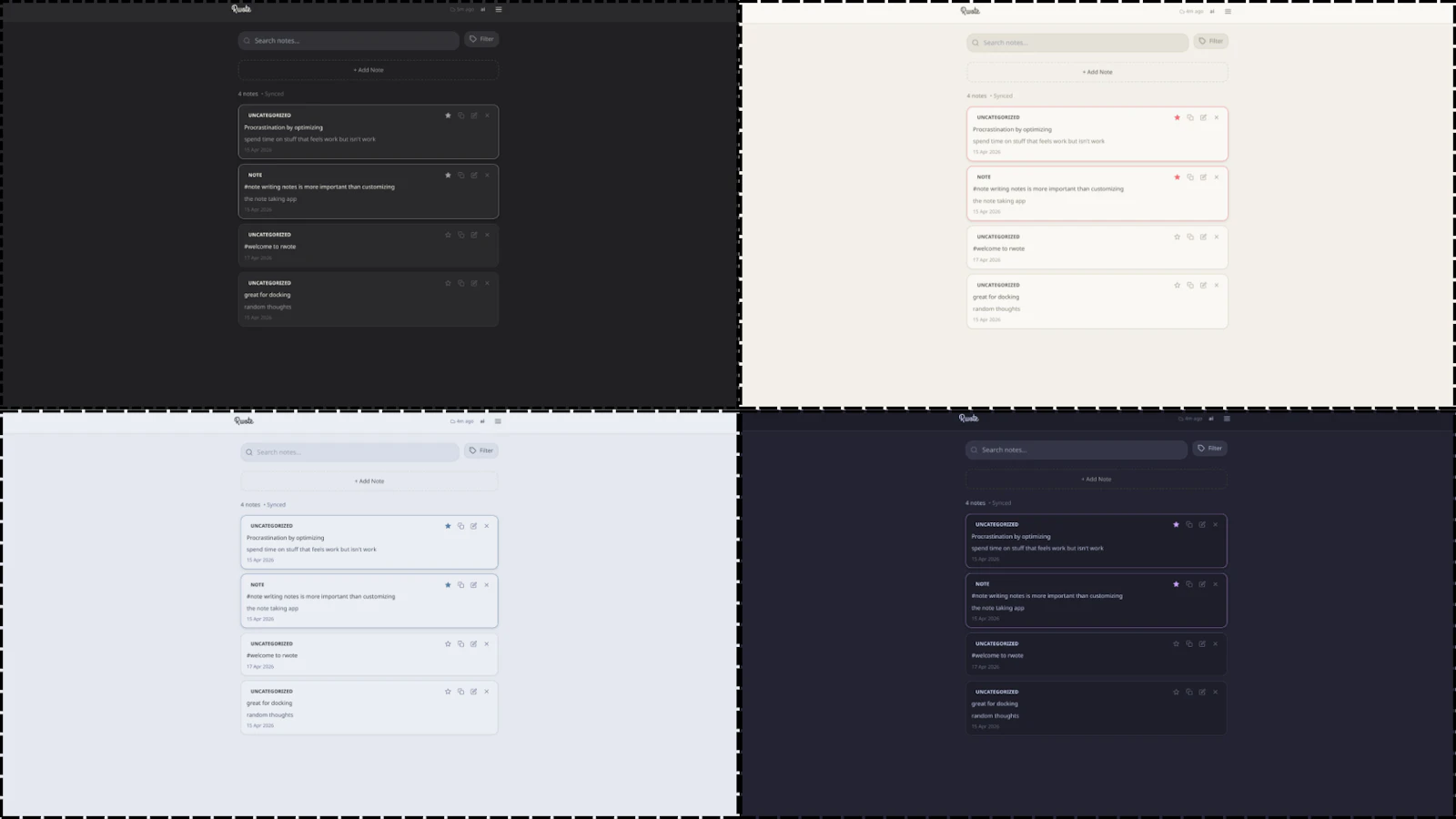Star the great for docking note, navy panel
The width and height of the screenshot is (1456, 819).
(1176, 692)
